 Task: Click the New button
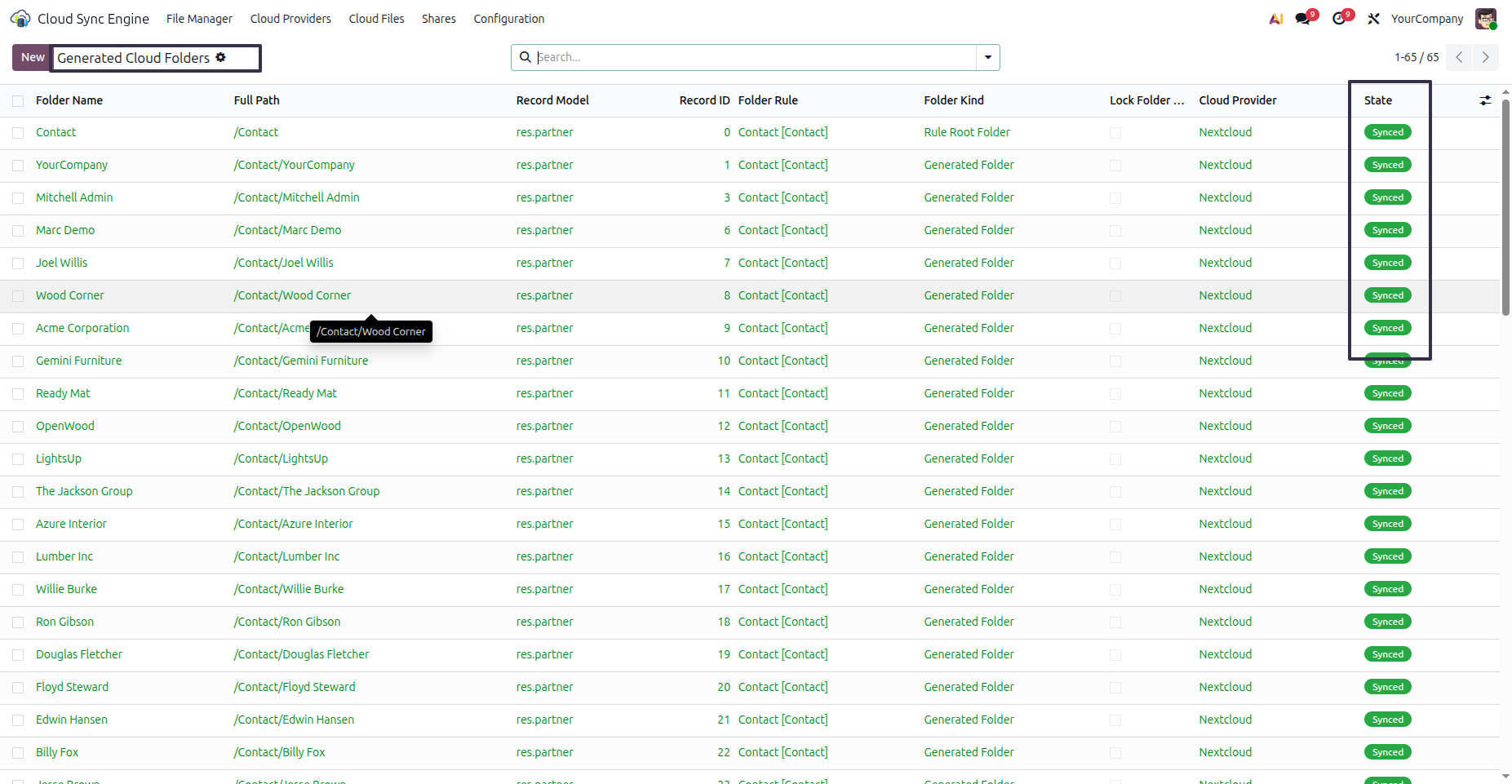pyautogui.click(x=33, y=57)
